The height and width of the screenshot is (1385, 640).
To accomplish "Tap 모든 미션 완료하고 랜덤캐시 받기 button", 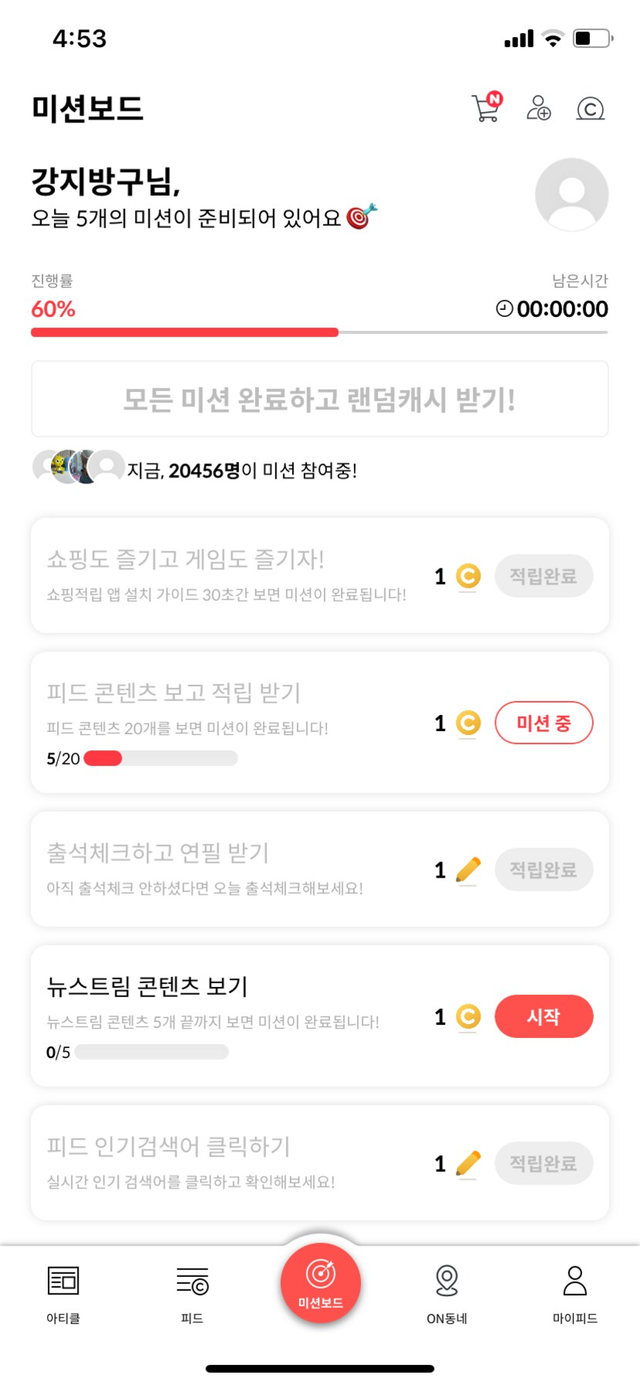I will [320, 399].
